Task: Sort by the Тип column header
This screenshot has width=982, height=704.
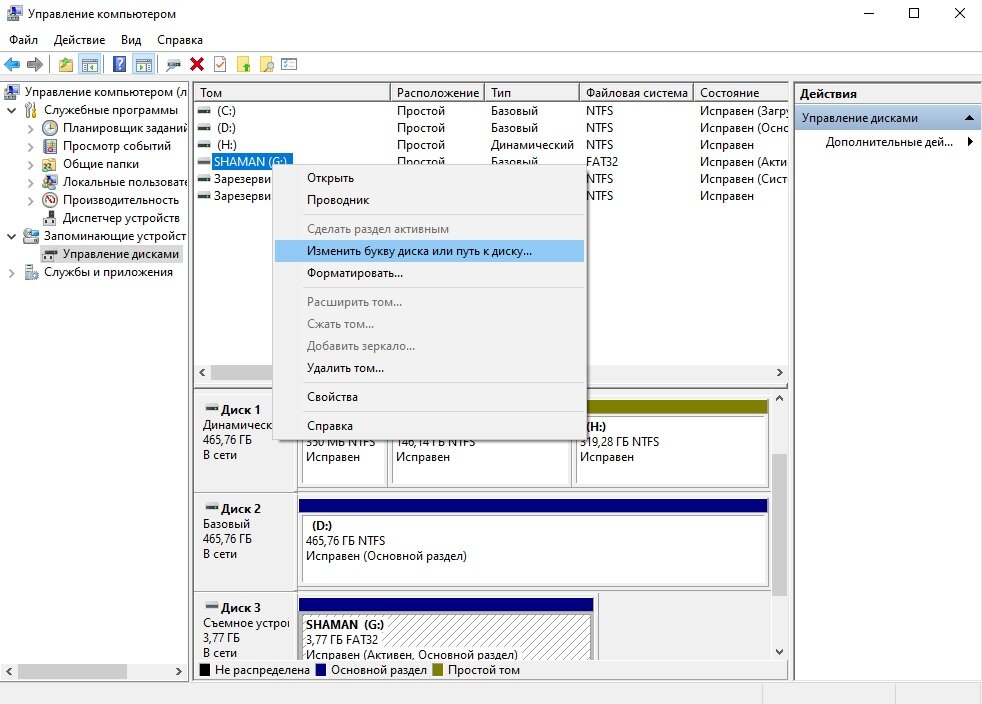Action: pos(532,93)
